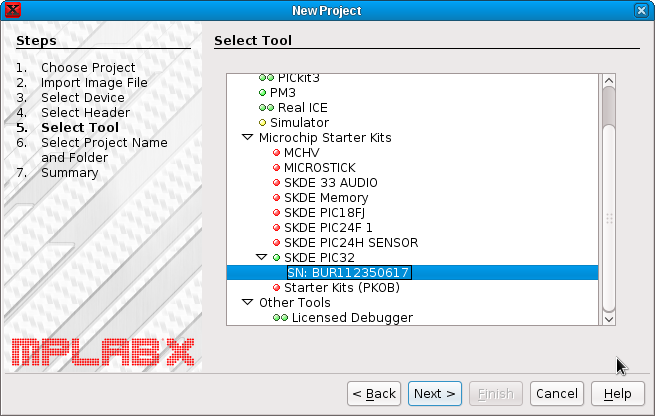Click the green dot beside SKDE PIC32

pos(276,258)
